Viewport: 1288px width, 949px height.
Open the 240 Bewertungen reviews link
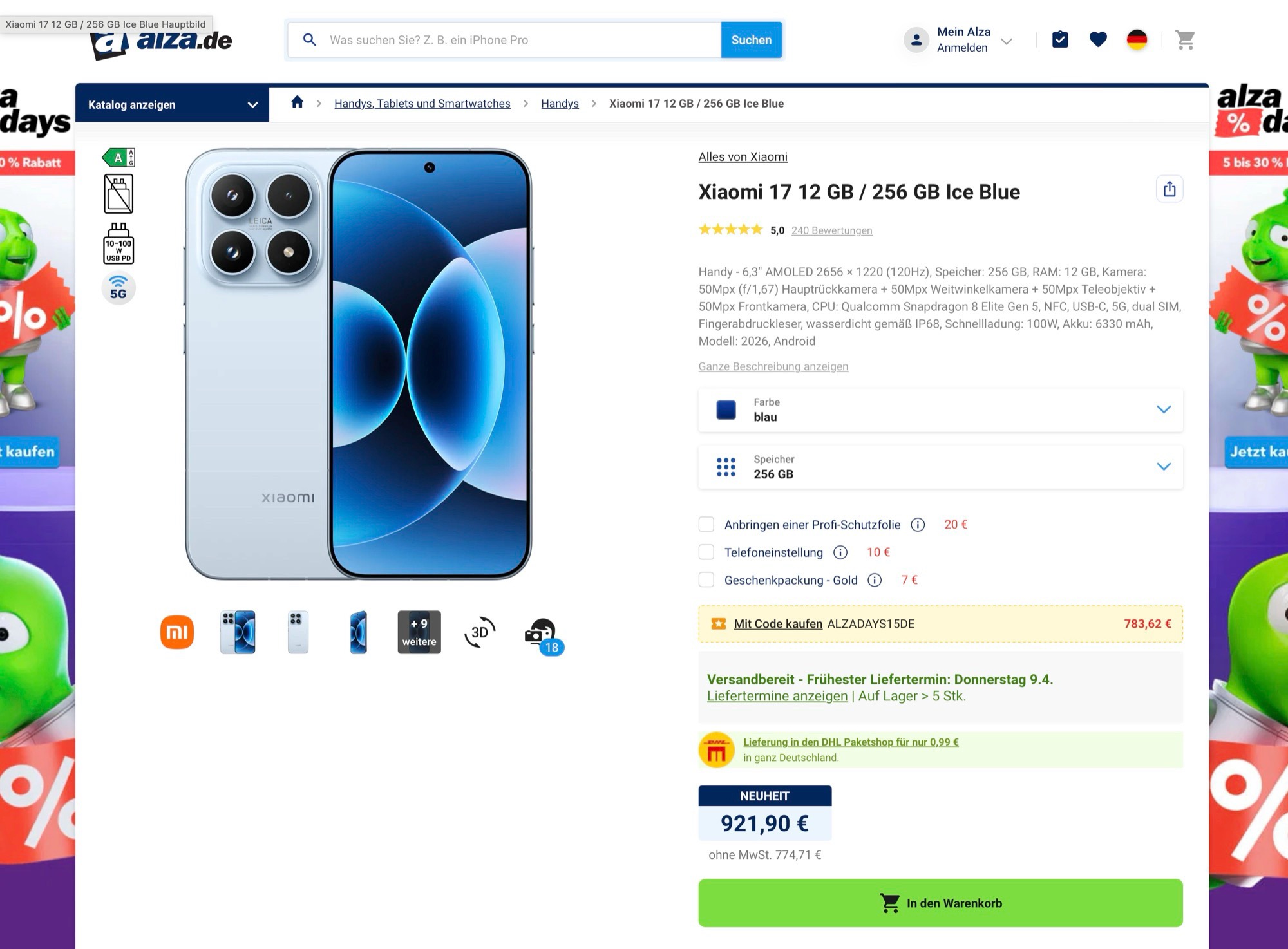831,230
